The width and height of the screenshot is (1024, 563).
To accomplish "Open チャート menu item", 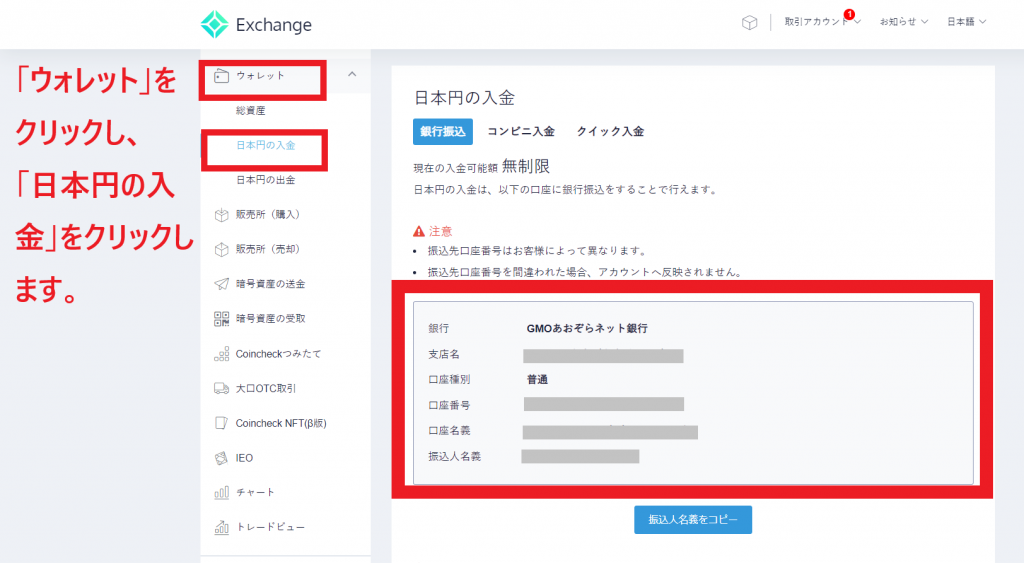I will coord(255,492).
